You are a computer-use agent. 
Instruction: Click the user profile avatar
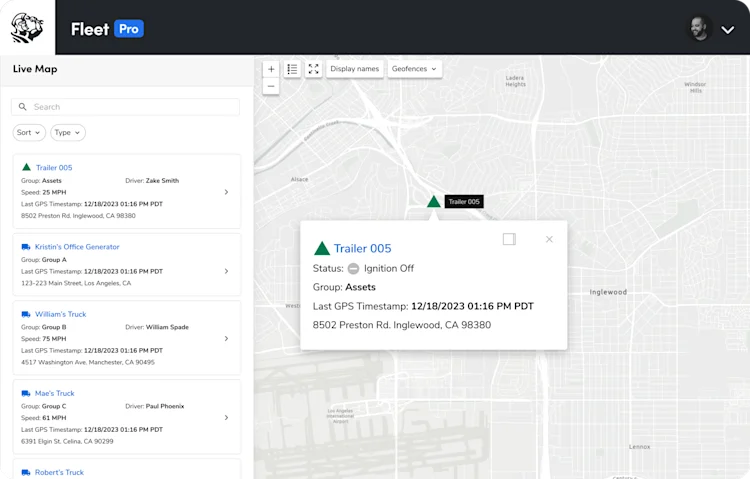coord(699,29)
